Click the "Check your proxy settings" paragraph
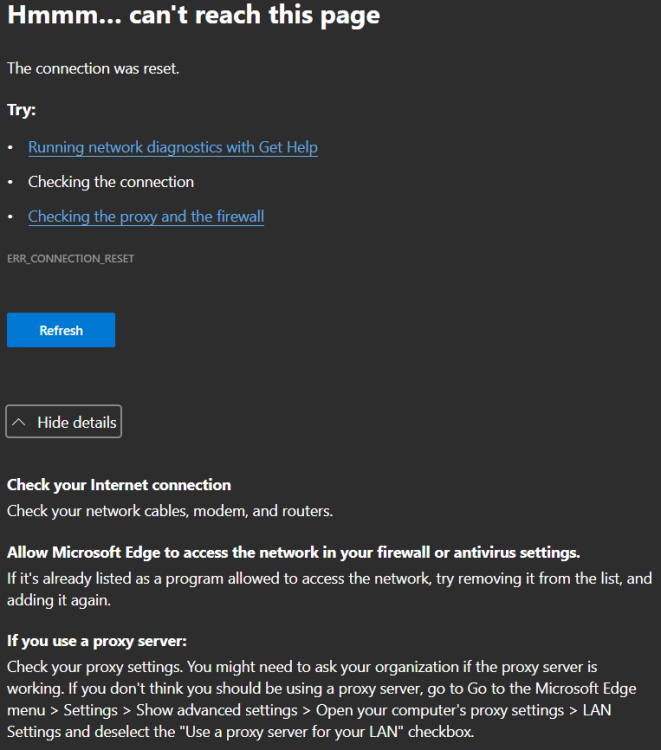Viewport: 661px width, 750px height. [321, 699]
